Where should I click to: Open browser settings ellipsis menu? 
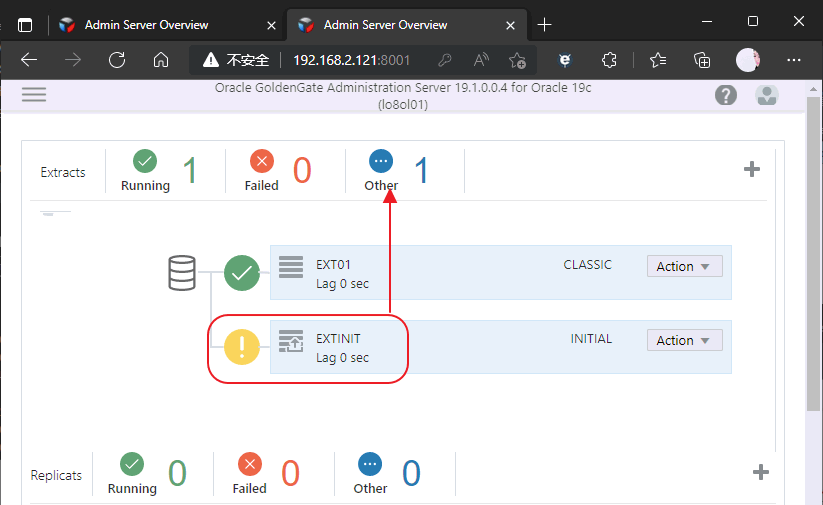794,60
